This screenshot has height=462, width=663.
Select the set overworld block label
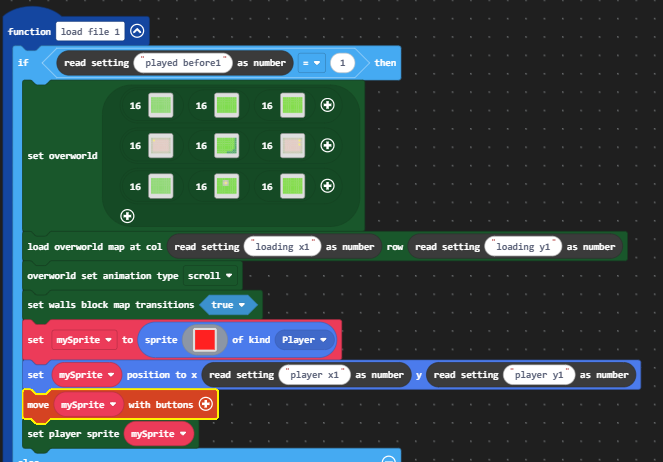(x=63, y=156)
